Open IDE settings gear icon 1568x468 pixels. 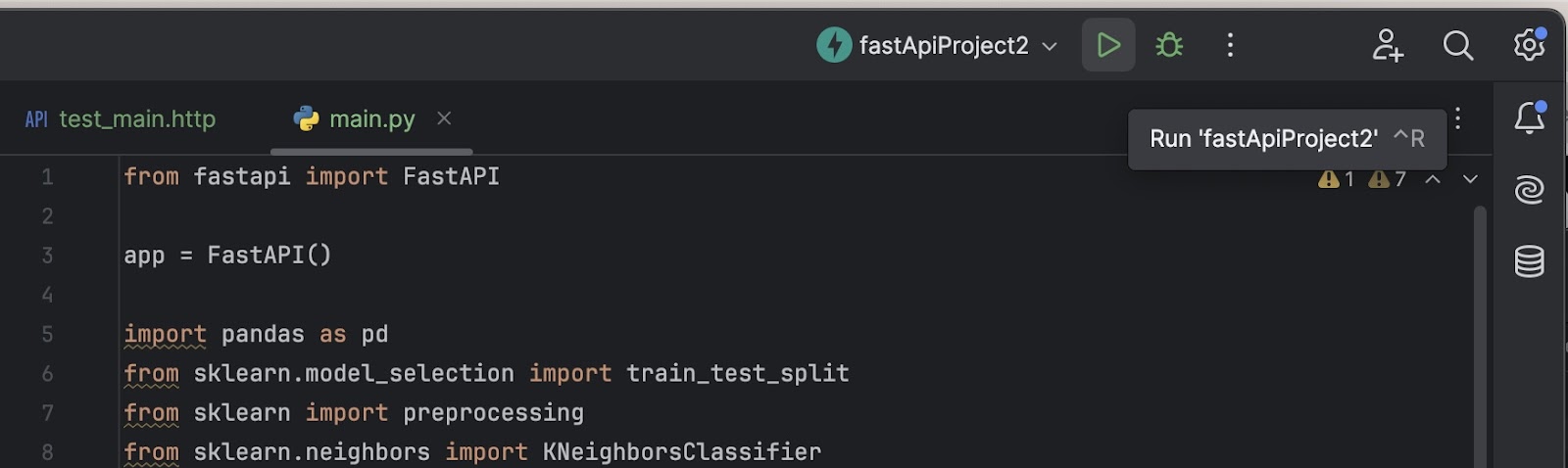1529,44
